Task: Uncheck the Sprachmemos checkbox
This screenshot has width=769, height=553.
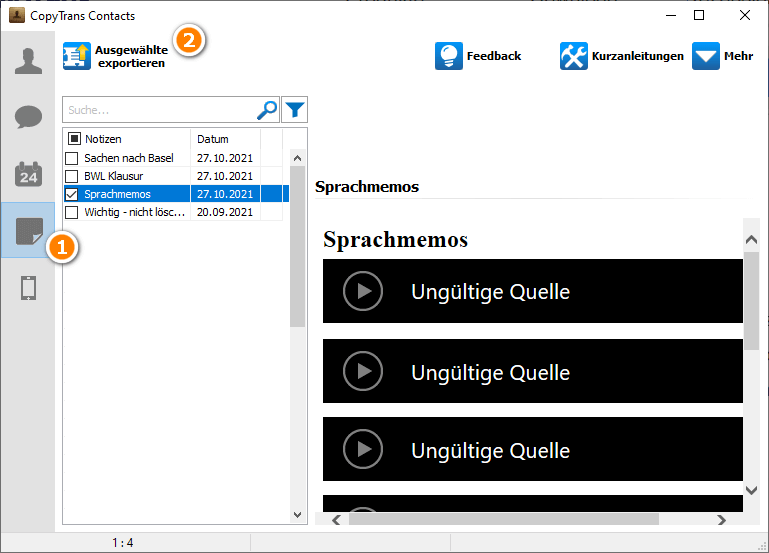Action: pyautogui.click(x=72, y=194)
